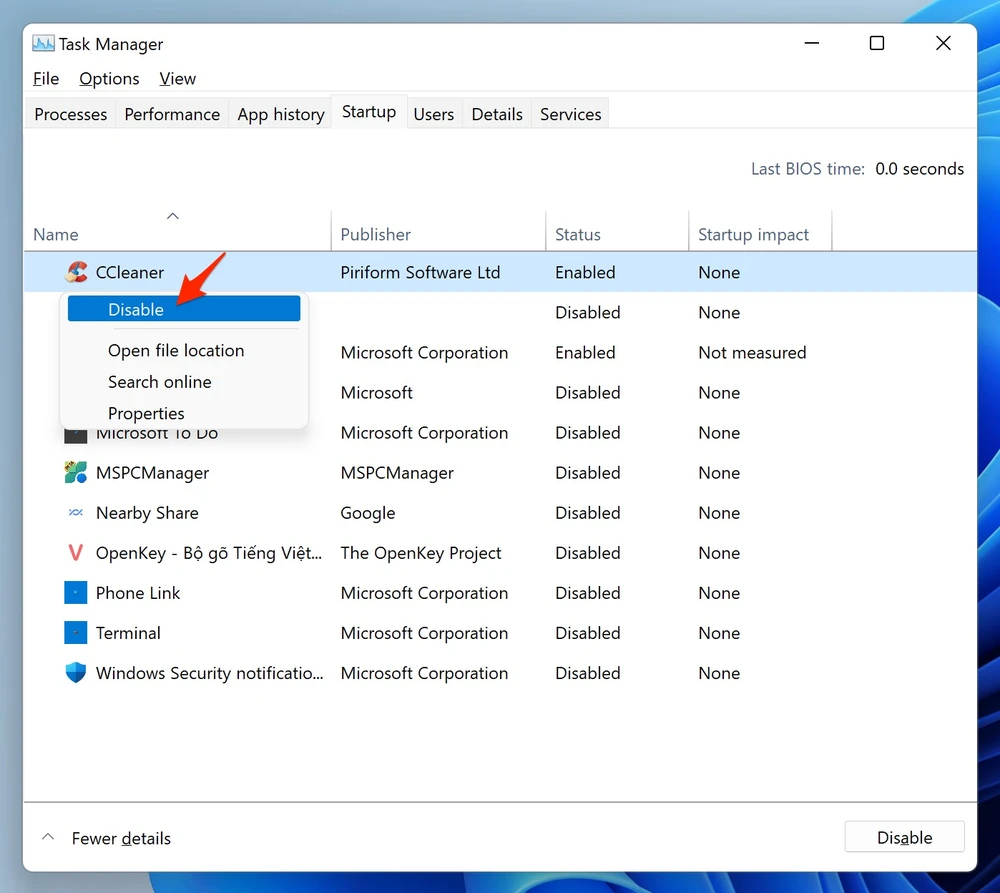Open the Options menu
The width and height of the screenshot is (1000, 893).
point(109,78)
